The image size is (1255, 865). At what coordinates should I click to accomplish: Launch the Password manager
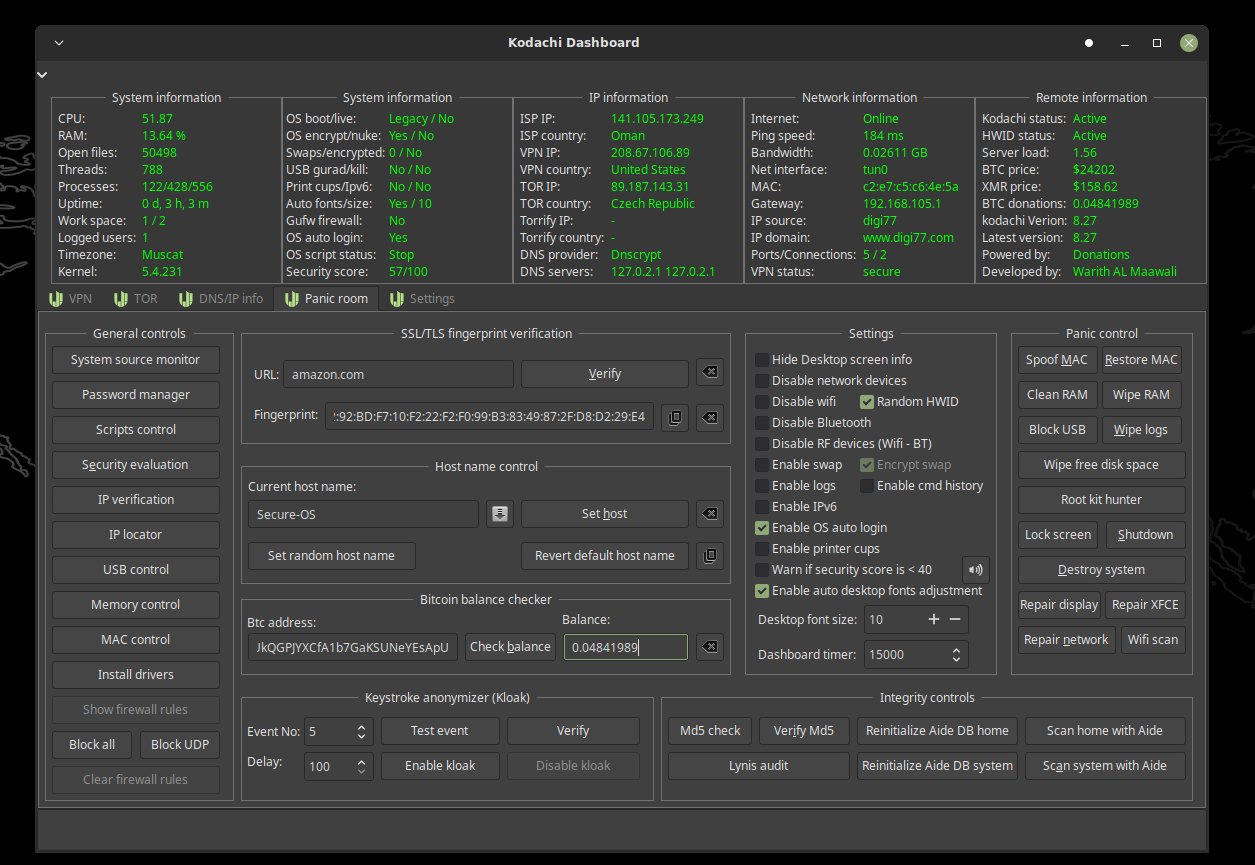coord(136,395)
